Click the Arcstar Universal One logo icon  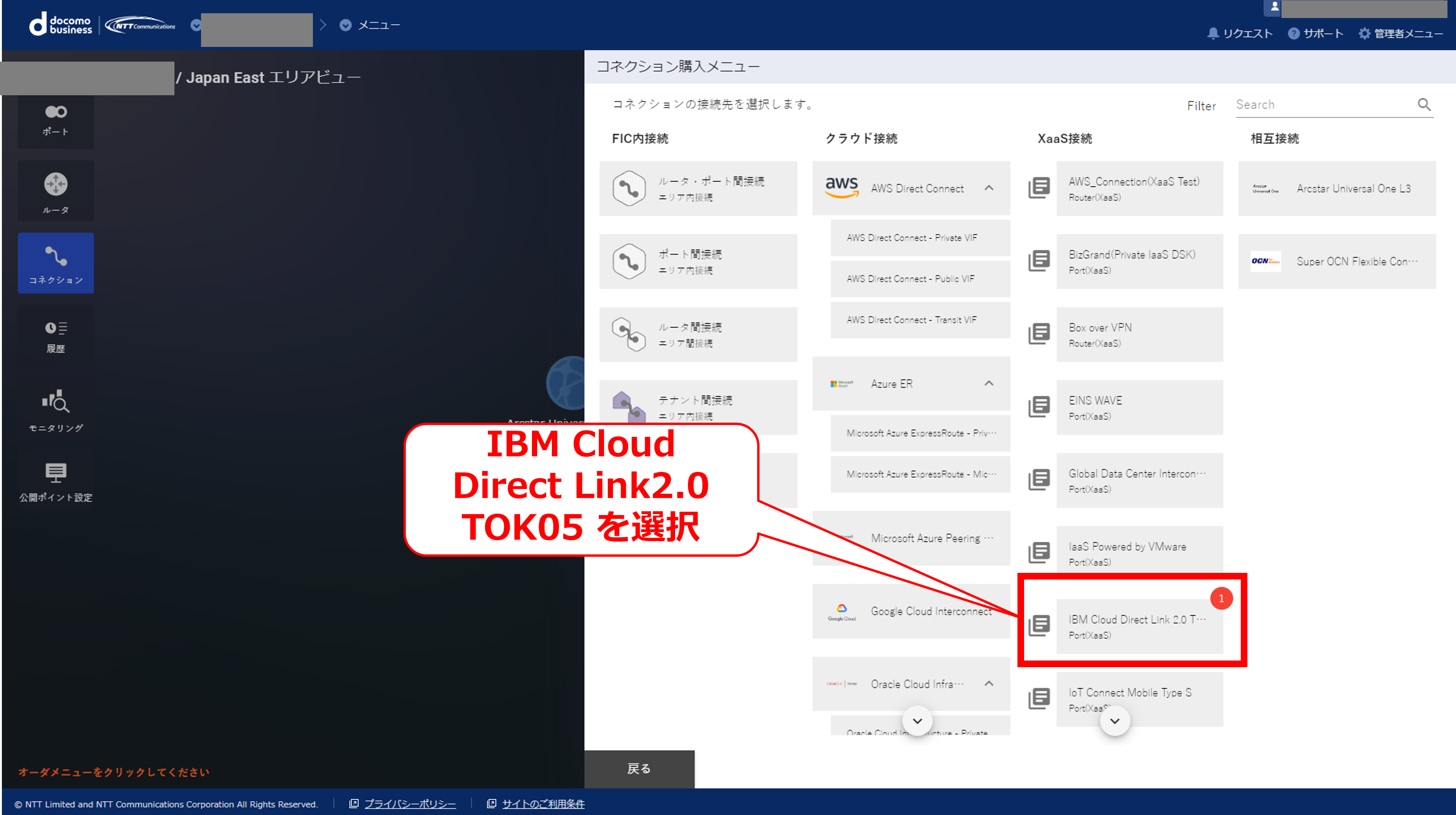point(1265,189)
